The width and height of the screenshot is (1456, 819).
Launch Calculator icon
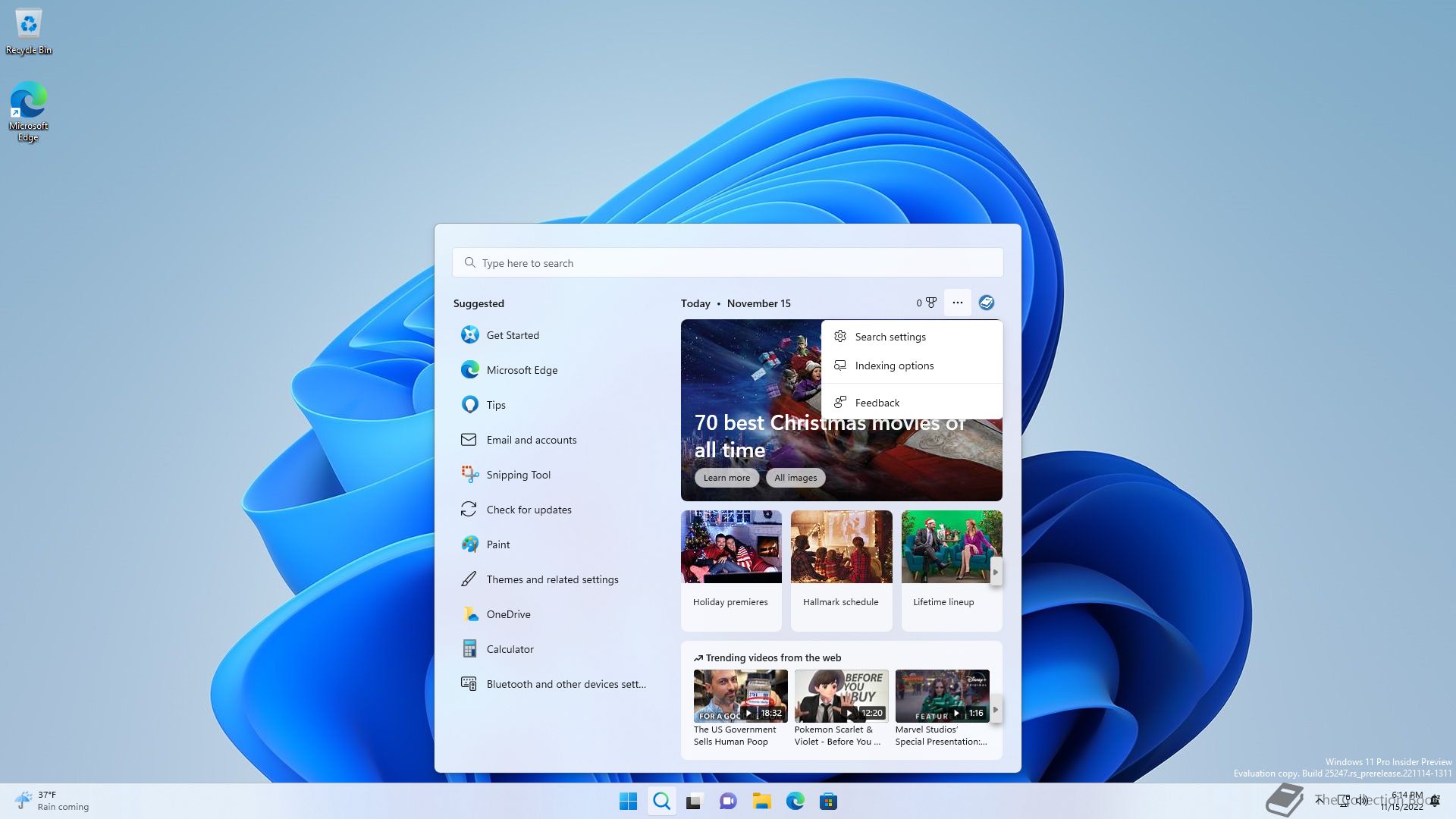pos(469,649)
